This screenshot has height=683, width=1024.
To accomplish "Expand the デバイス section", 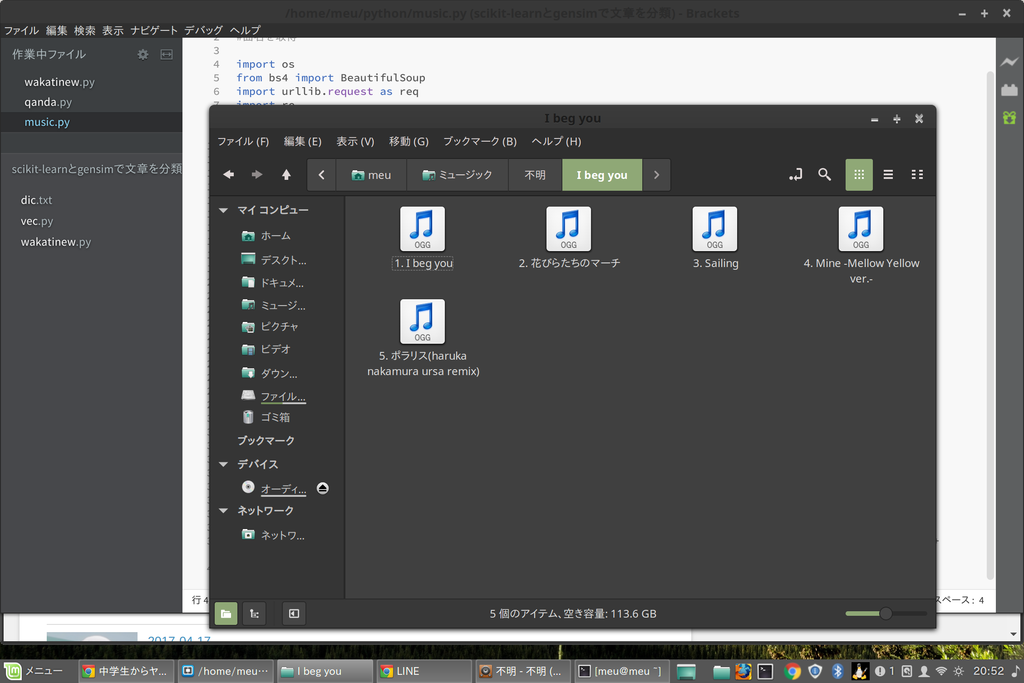I will point(222,463).
